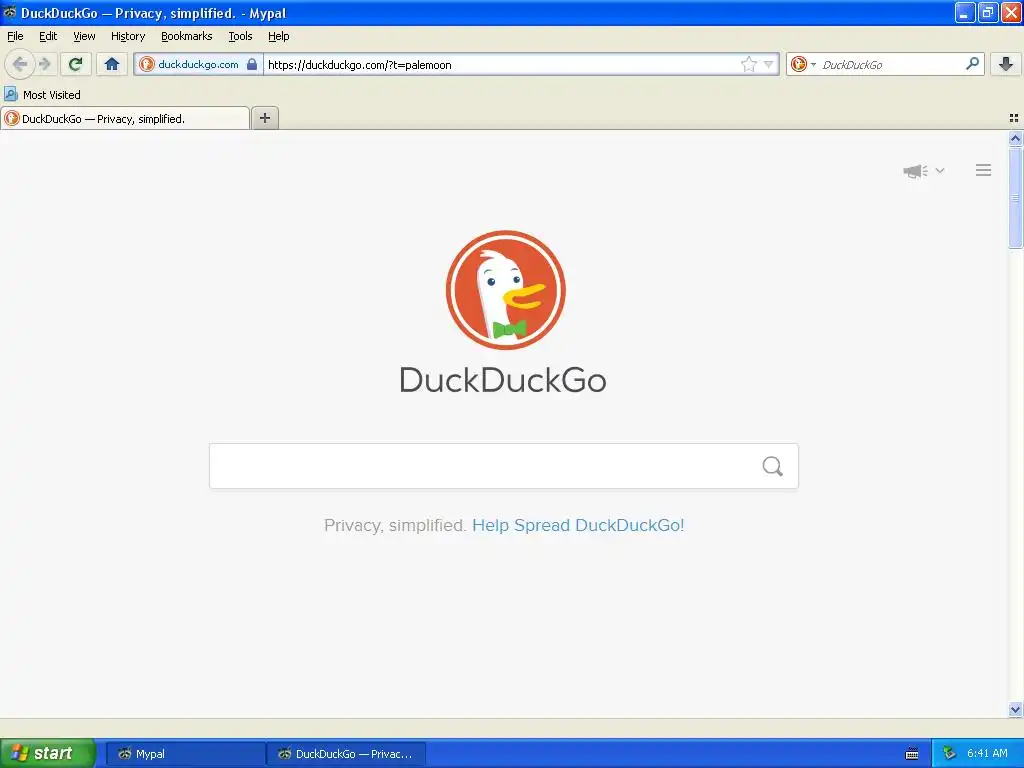Viewport: 1024px width, 768px height.
Task: Click the DuckDuckGo duck logo
Action: tap(505, 290)
